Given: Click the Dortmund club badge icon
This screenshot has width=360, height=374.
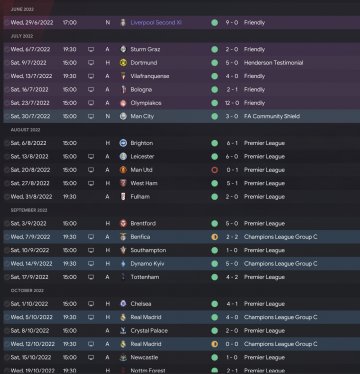Looking at the screenshot, I should [x=123, y=63].
